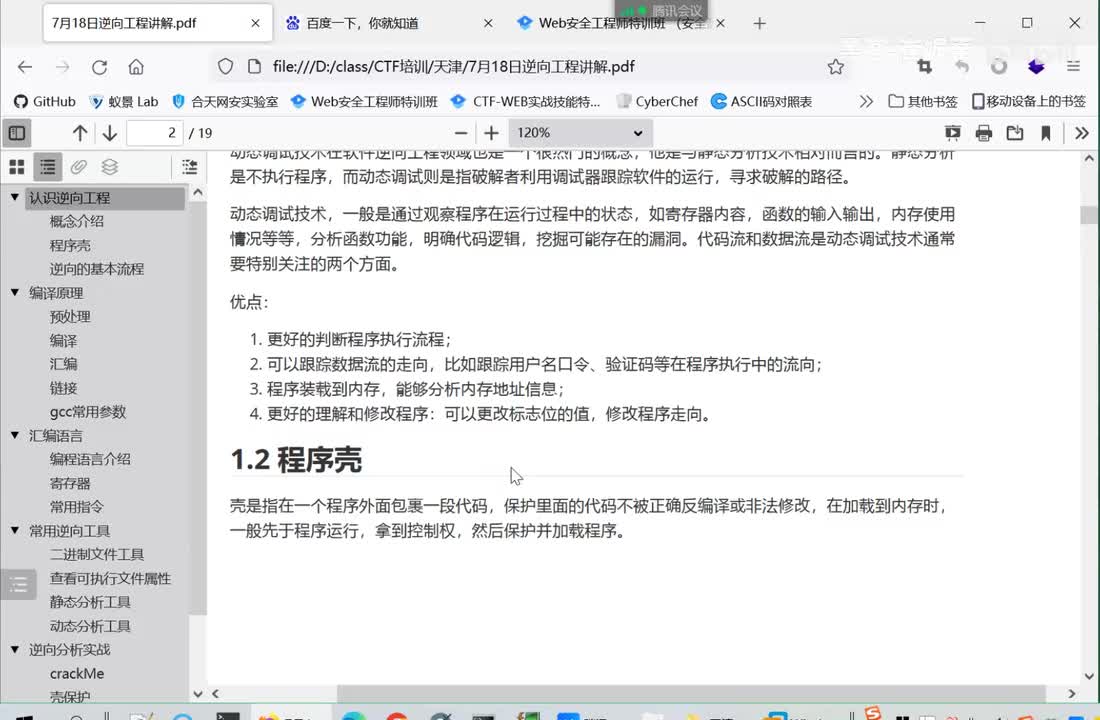
Task: Click the vertical document scrollbar thumb
Action: pyautogui.click(x=1089, y=215)
